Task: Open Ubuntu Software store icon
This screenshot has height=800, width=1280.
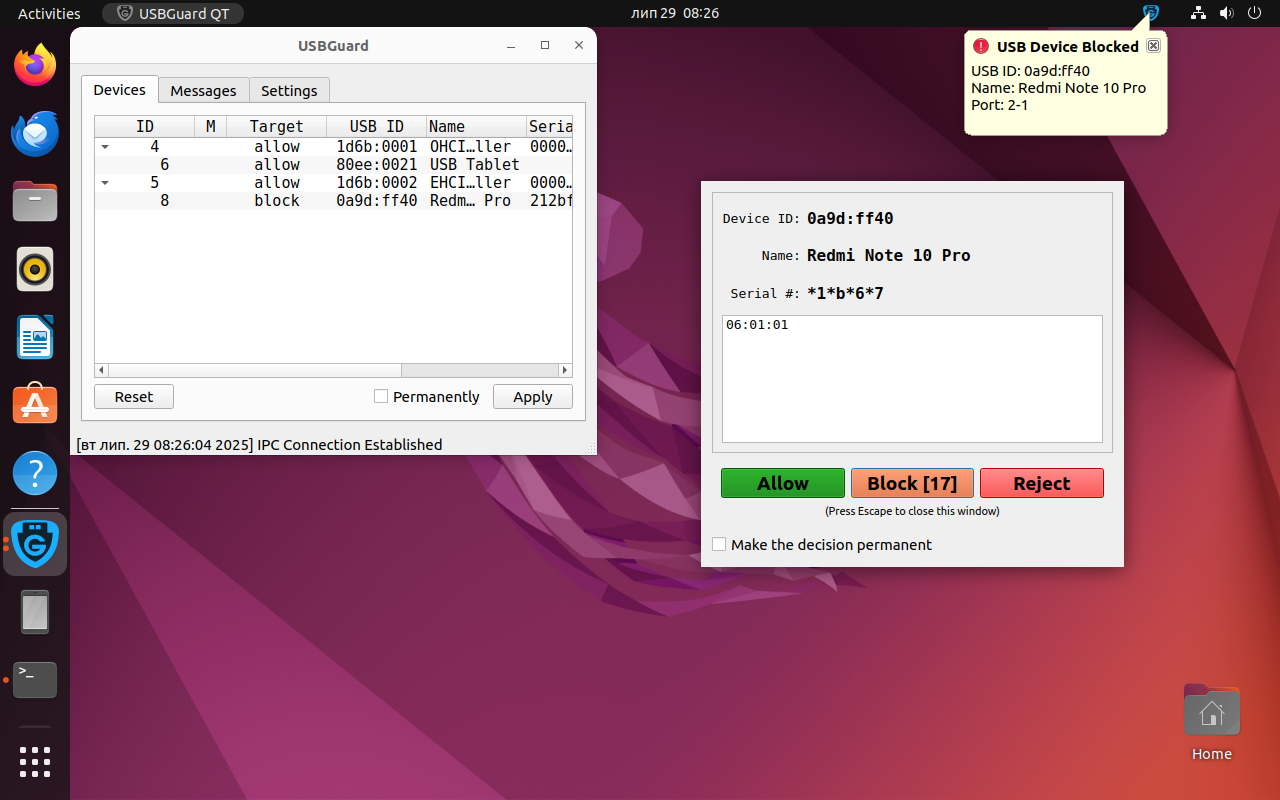Action: [x=35, y=405]
